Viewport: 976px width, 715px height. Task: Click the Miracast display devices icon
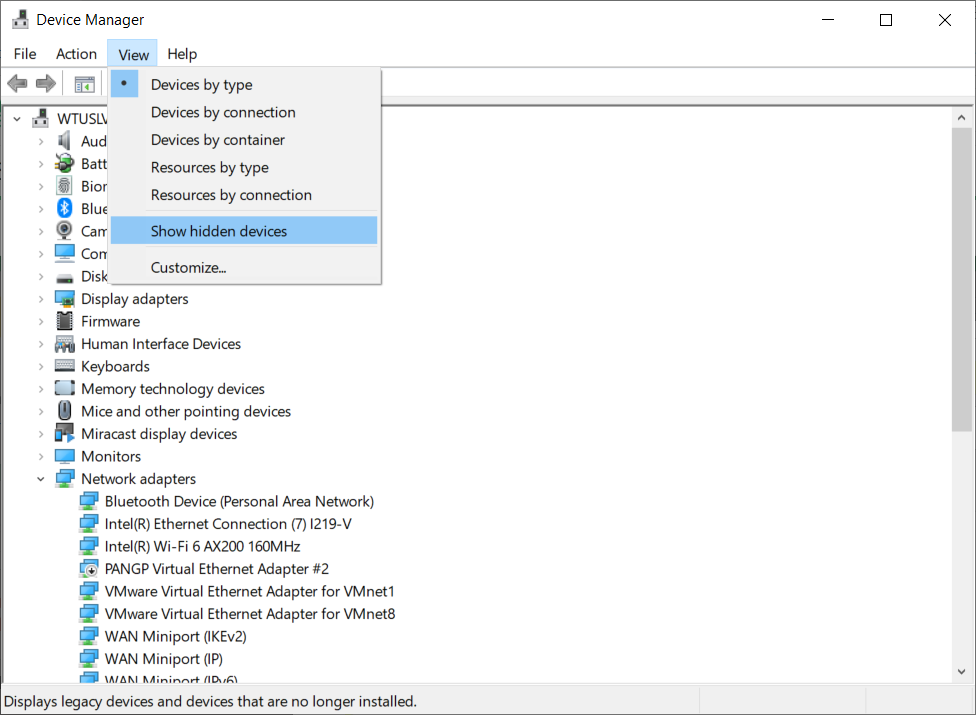pyautogui.click(x=65, y=433)
